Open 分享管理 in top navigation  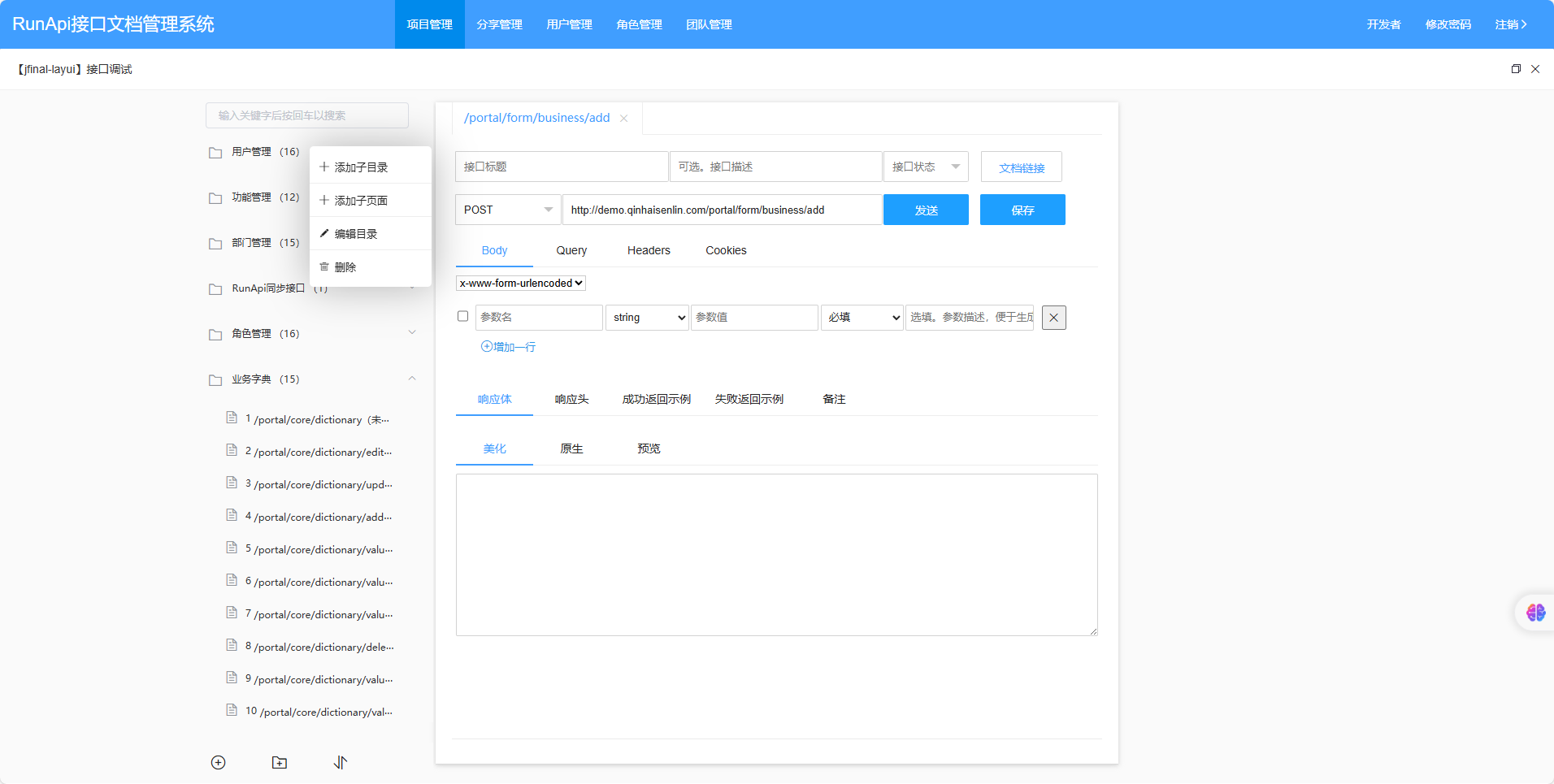point(500,24)
